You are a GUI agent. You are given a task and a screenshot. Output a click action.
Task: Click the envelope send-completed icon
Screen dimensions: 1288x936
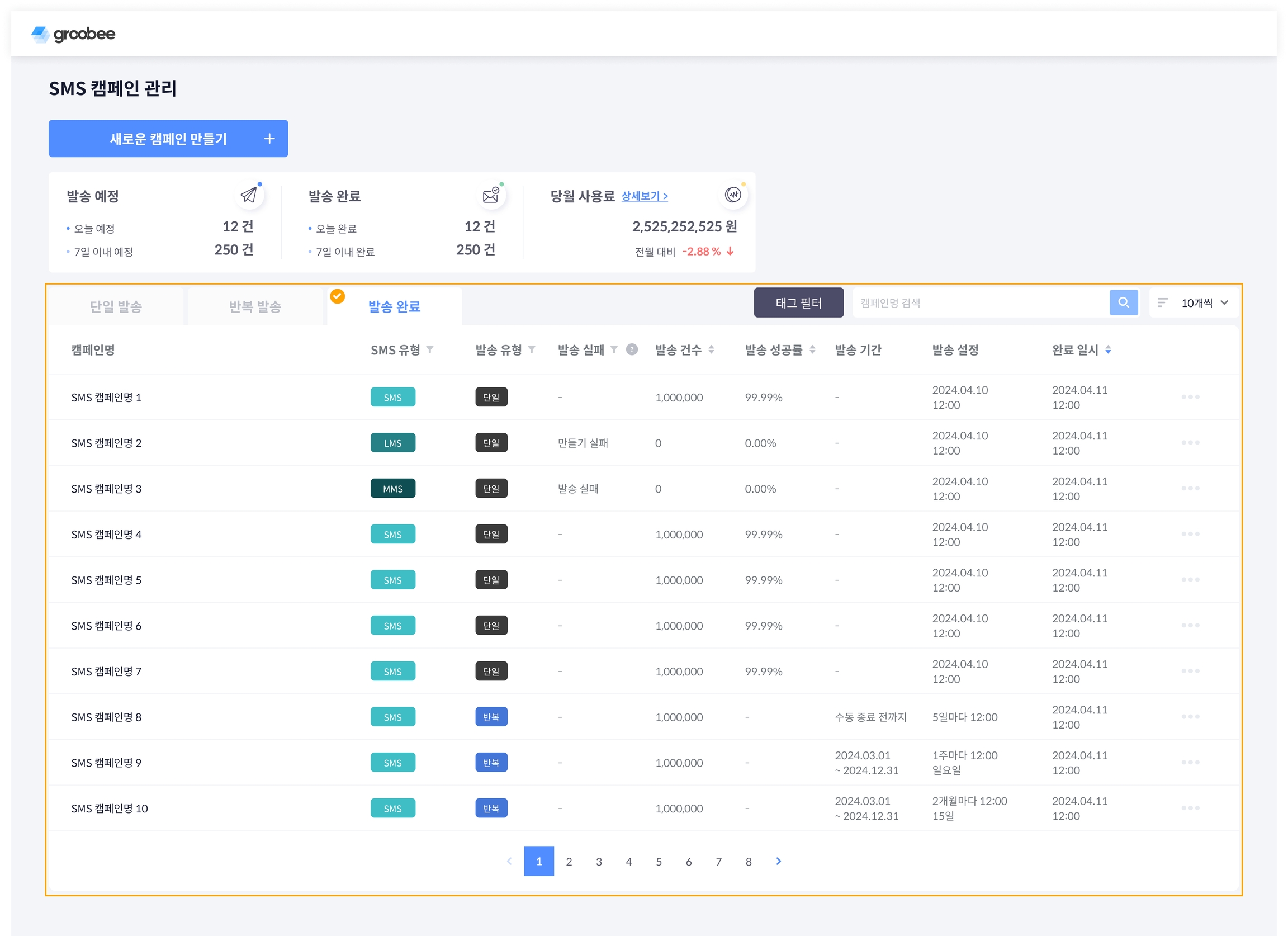point(490,195)
